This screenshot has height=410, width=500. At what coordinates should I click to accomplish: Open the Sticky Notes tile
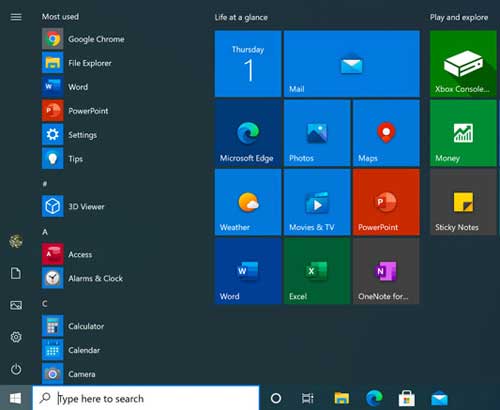(x=463, y=202)
